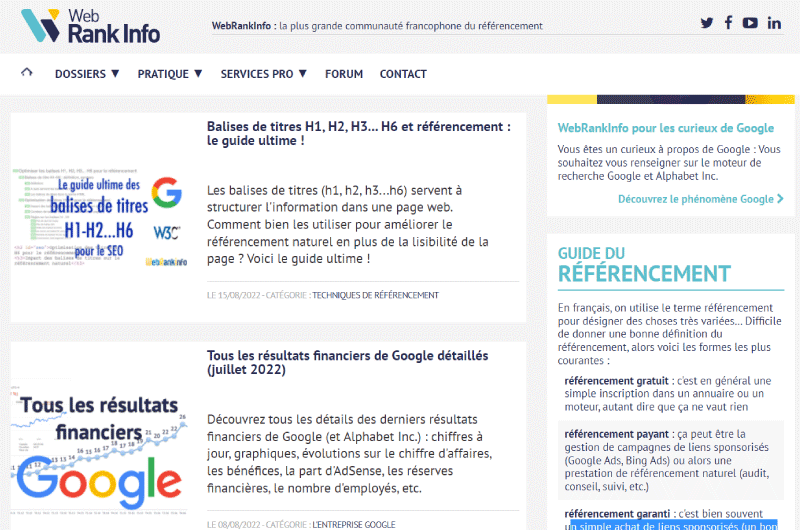Viewport: 800px width, 530px height.
Task: Open the WebRankInfo Facebook page
Action: click(x=729, y=22)
